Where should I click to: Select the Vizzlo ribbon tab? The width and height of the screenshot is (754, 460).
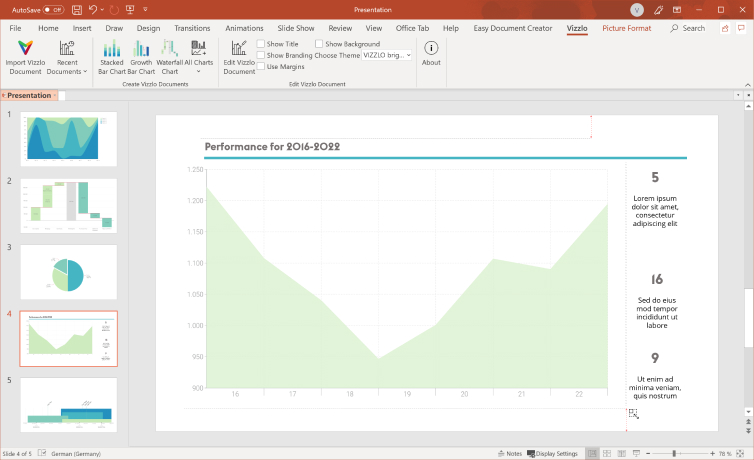577,28
